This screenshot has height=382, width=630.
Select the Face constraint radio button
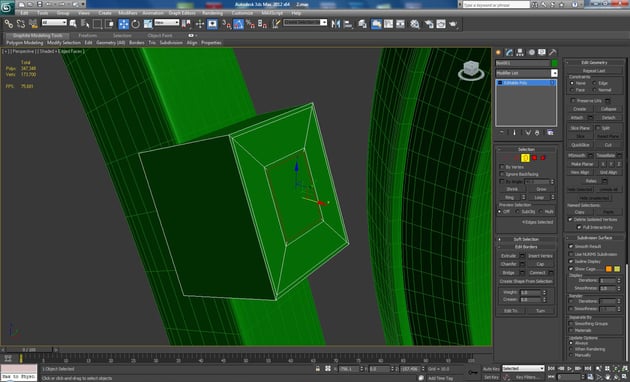point(572,90)
